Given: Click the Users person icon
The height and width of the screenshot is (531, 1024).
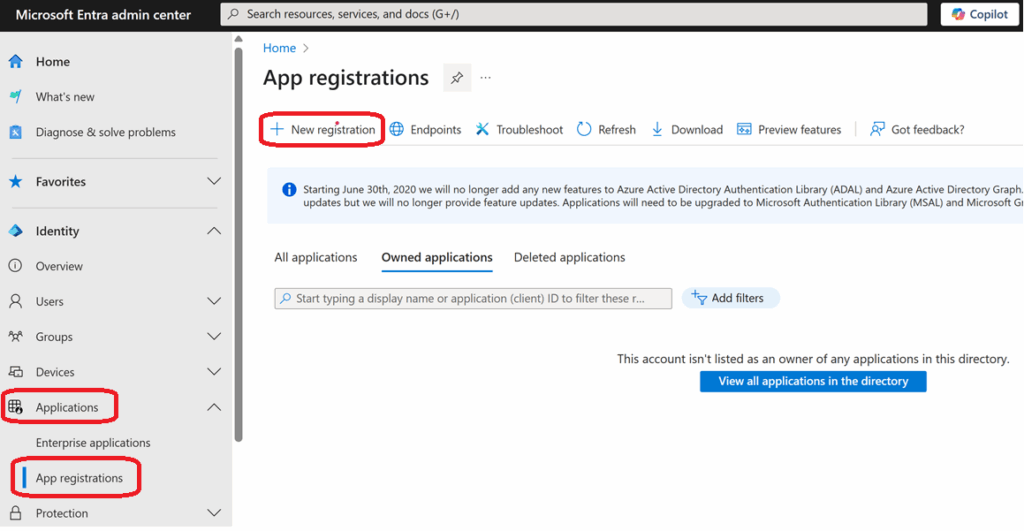Looking at the screenshot, I should point(16,301).
